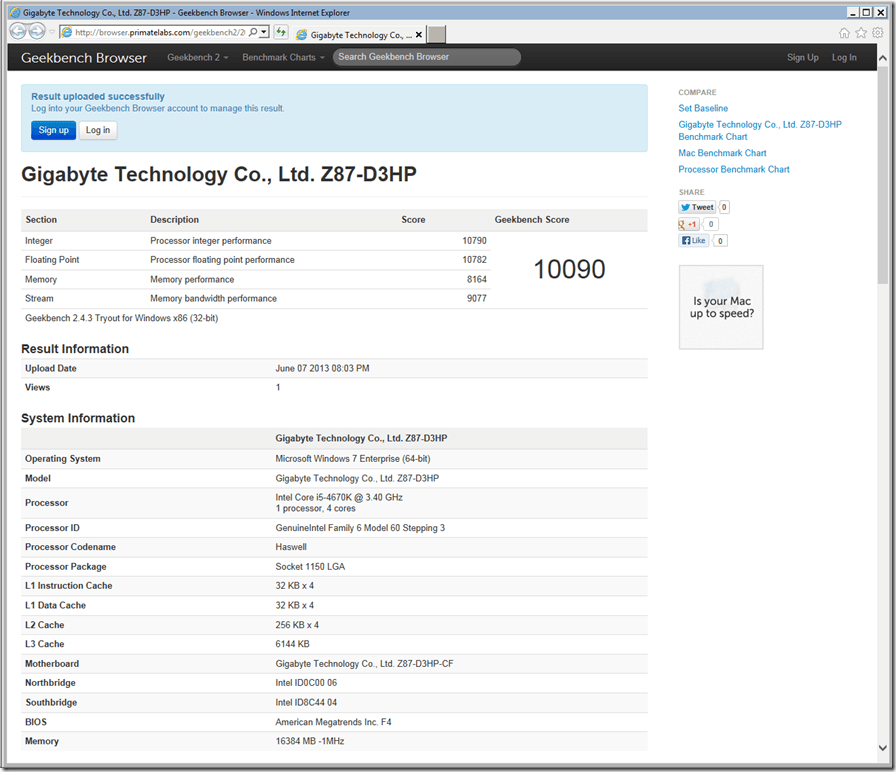Image resolution: width=896 pixels, height=772 pixels.
Task: Click the 'American Megatrends Inc. F4' BIOS value
Action: point(333,722)
